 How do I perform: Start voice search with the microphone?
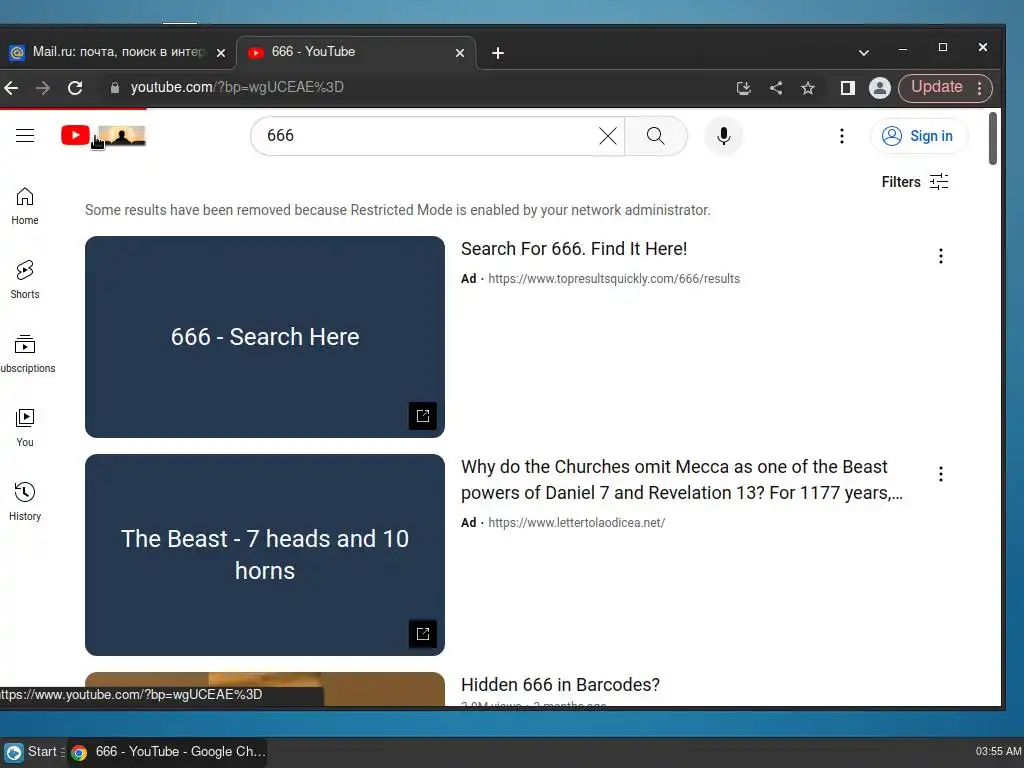[x=724, y=136]
